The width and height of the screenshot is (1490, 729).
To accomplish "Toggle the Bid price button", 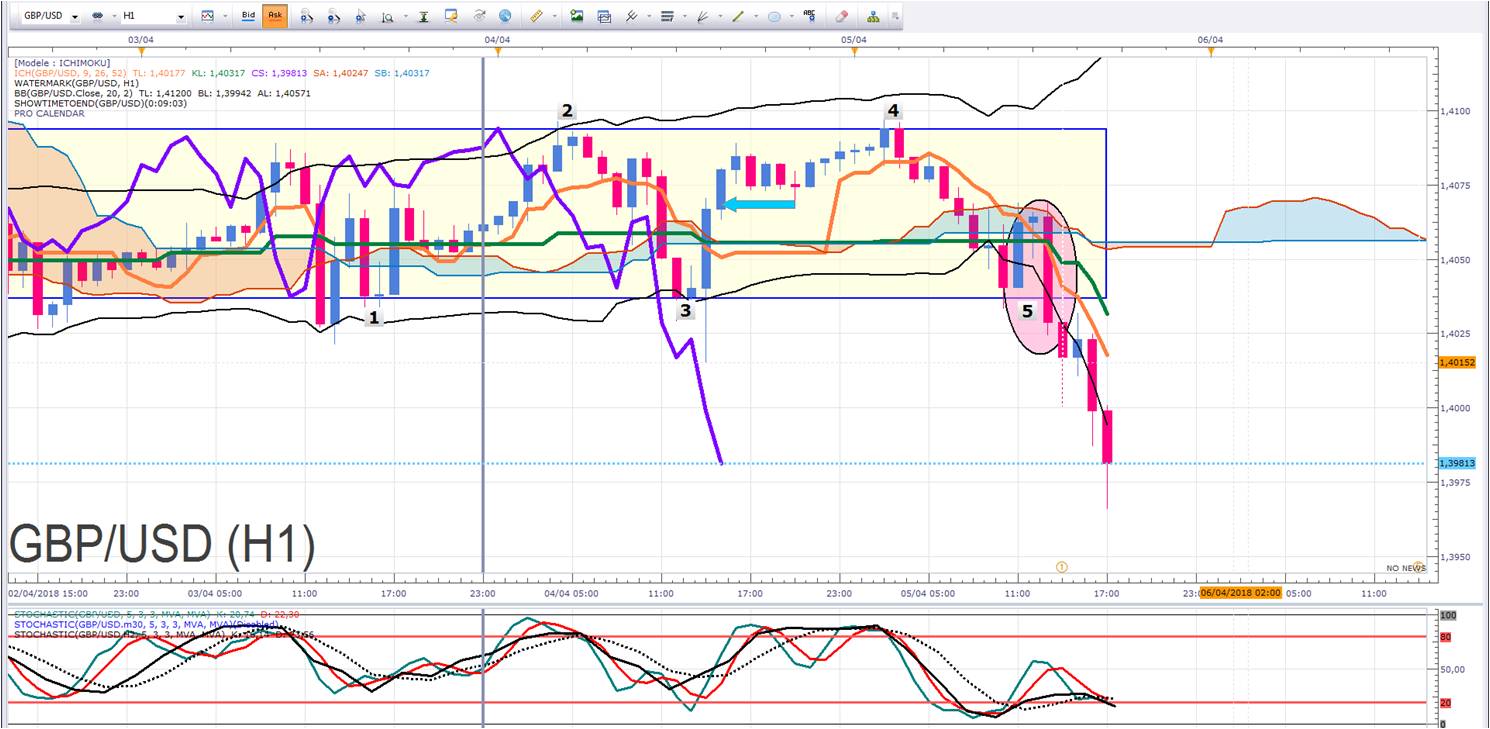I will (249, 17).
